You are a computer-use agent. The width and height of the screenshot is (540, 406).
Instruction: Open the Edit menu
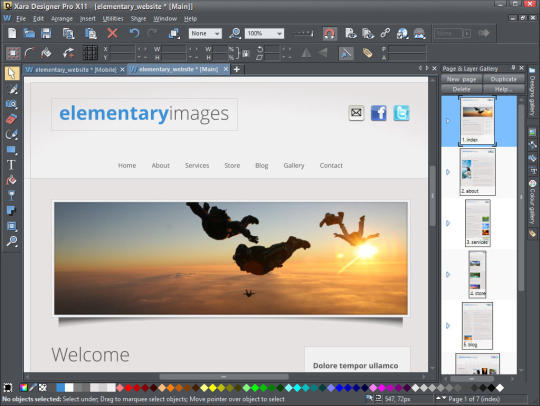point(38,19)
